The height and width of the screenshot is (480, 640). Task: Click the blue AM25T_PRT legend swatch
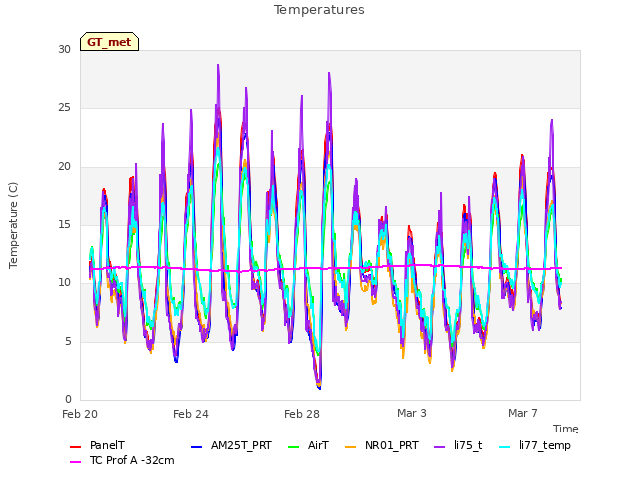tap(196, 447)
